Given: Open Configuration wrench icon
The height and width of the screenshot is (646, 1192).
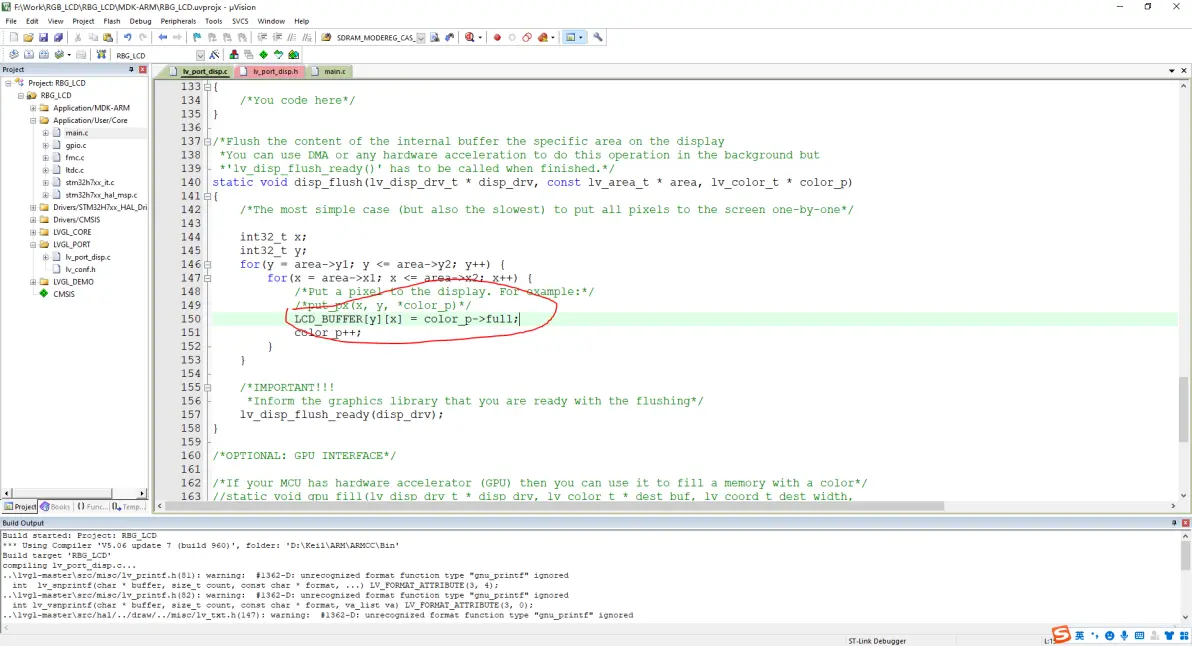Looking at the screenshot, I should (598, 37).
